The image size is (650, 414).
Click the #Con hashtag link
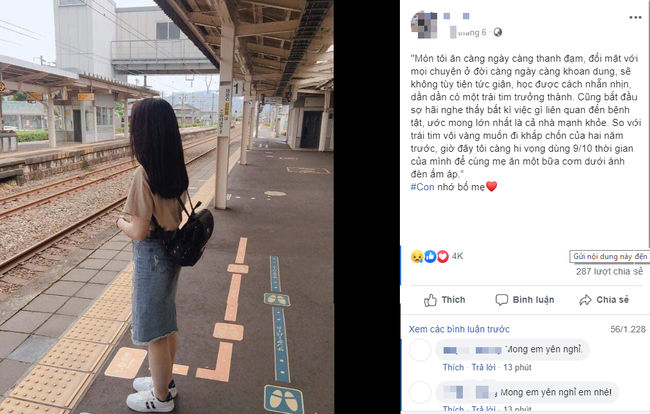click(422, 187)
